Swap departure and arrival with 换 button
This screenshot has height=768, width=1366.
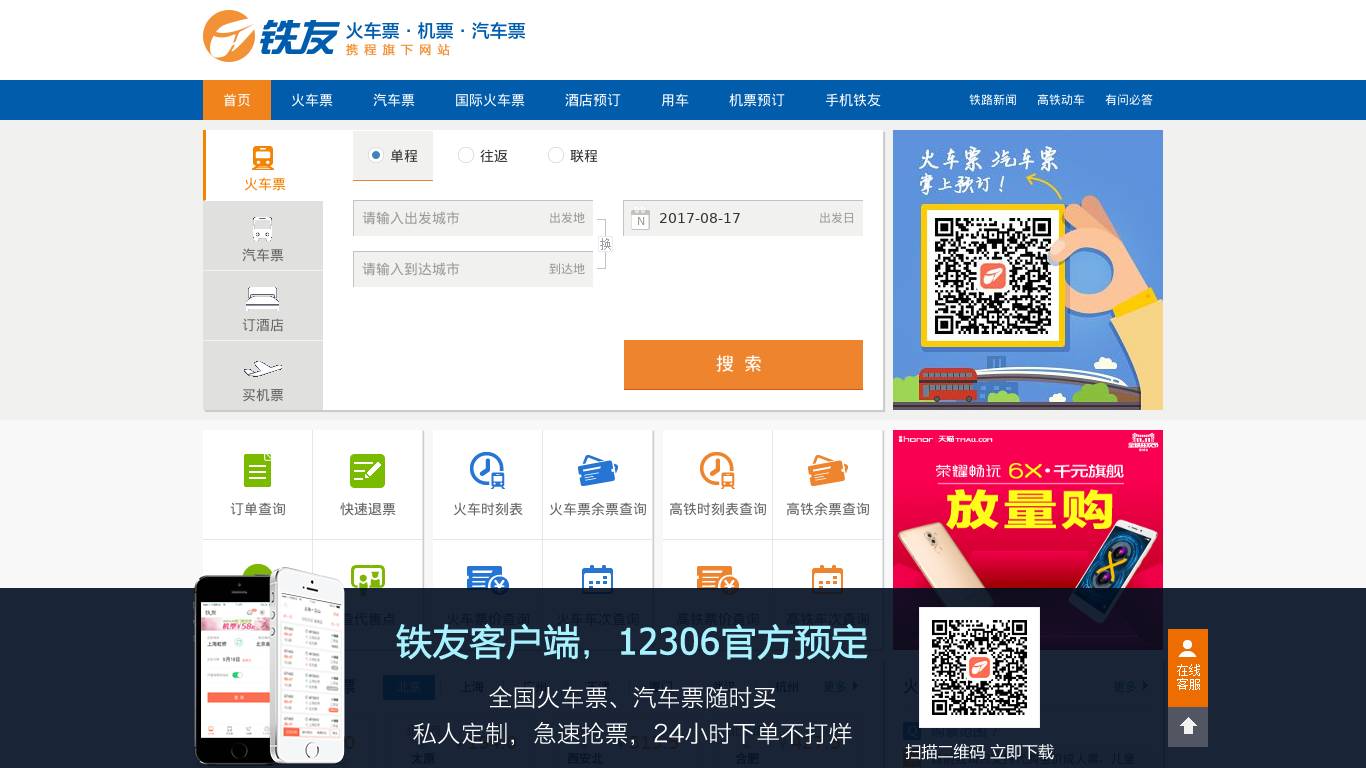pos(605,244)
